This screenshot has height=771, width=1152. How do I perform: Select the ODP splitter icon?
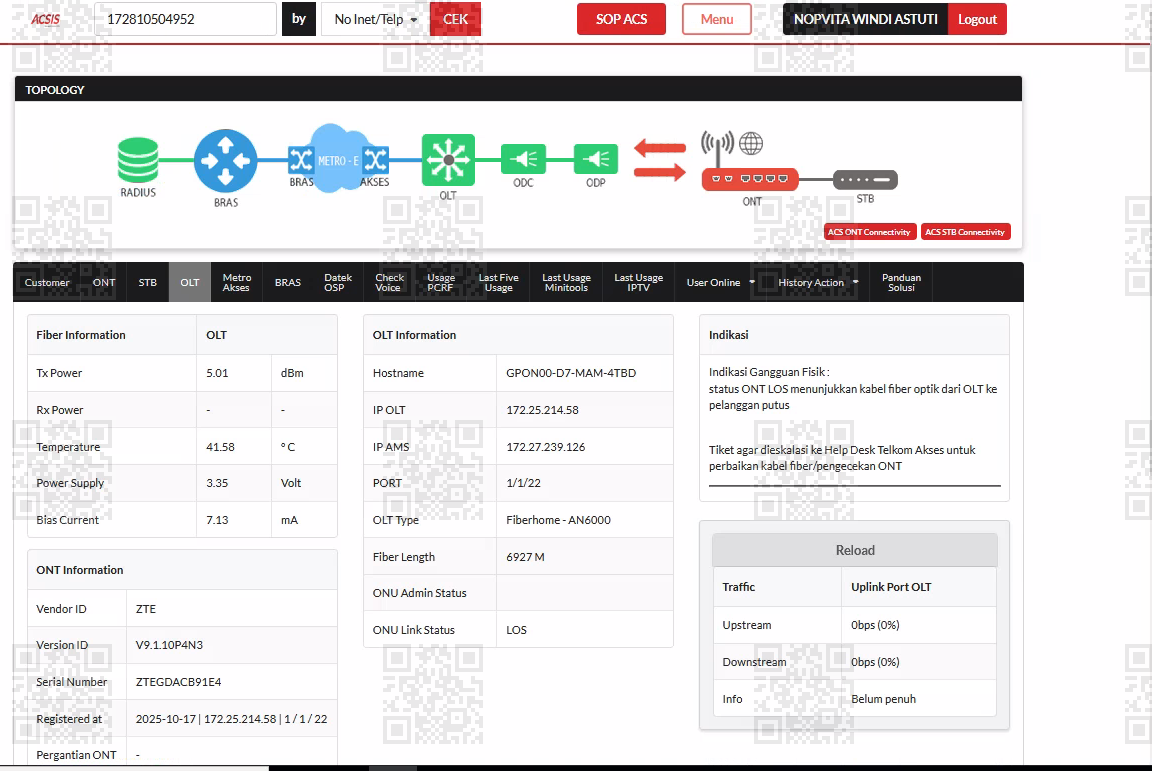[596, 159]
